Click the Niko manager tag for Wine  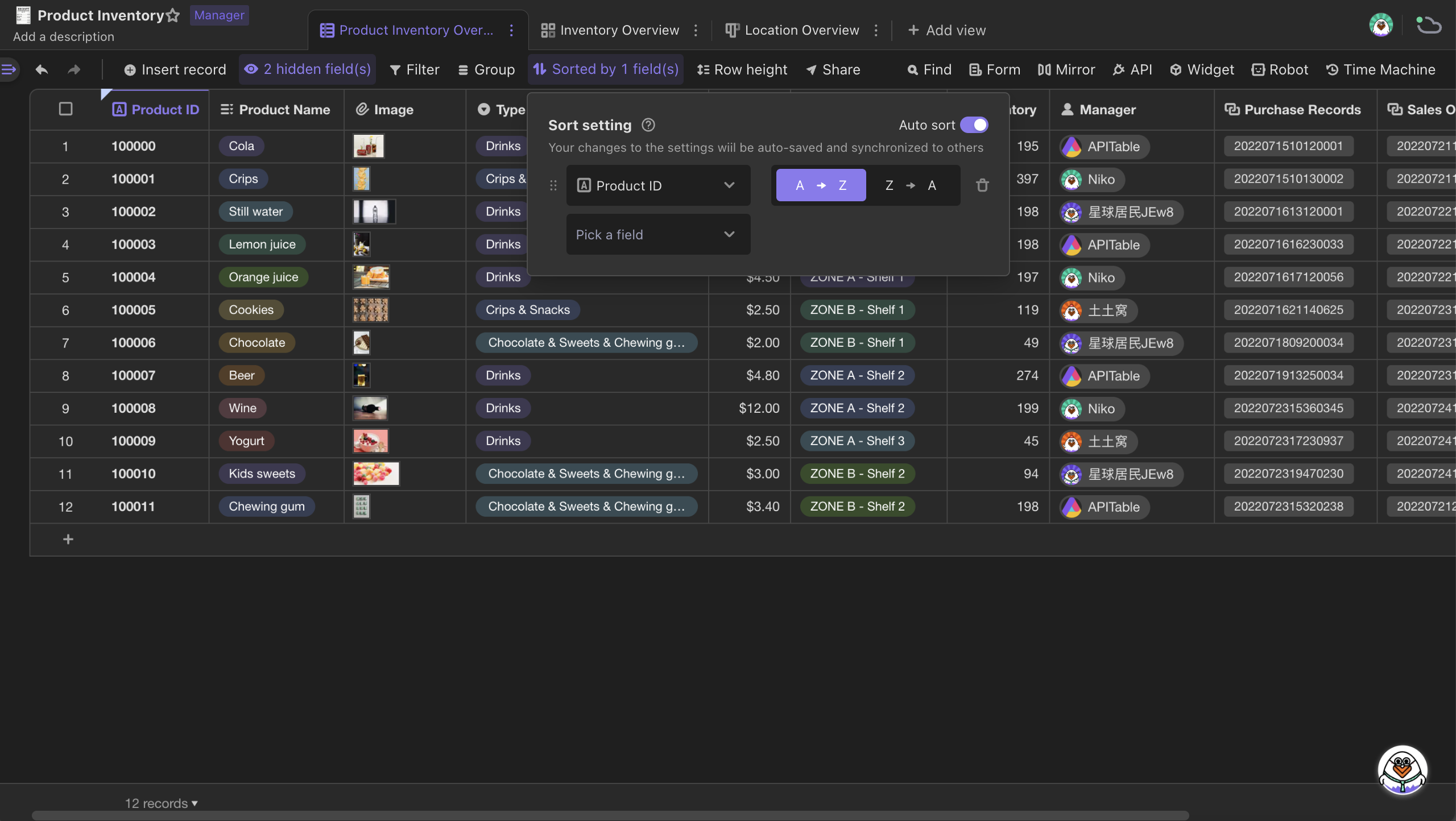coord(1092,408)
